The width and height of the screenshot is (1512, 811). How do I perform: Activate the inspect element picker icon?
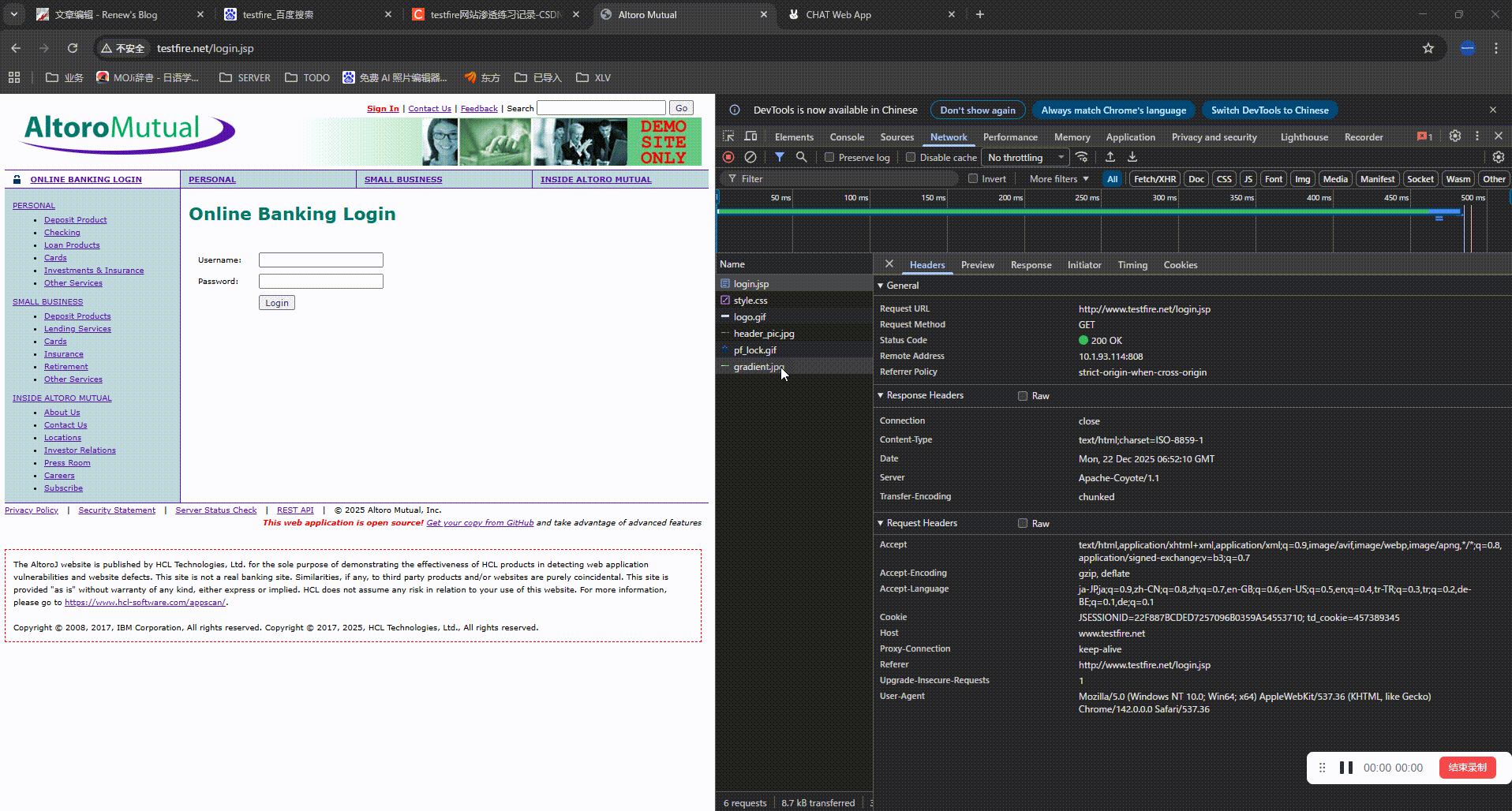pyautogui.click(x=728, y=136)
